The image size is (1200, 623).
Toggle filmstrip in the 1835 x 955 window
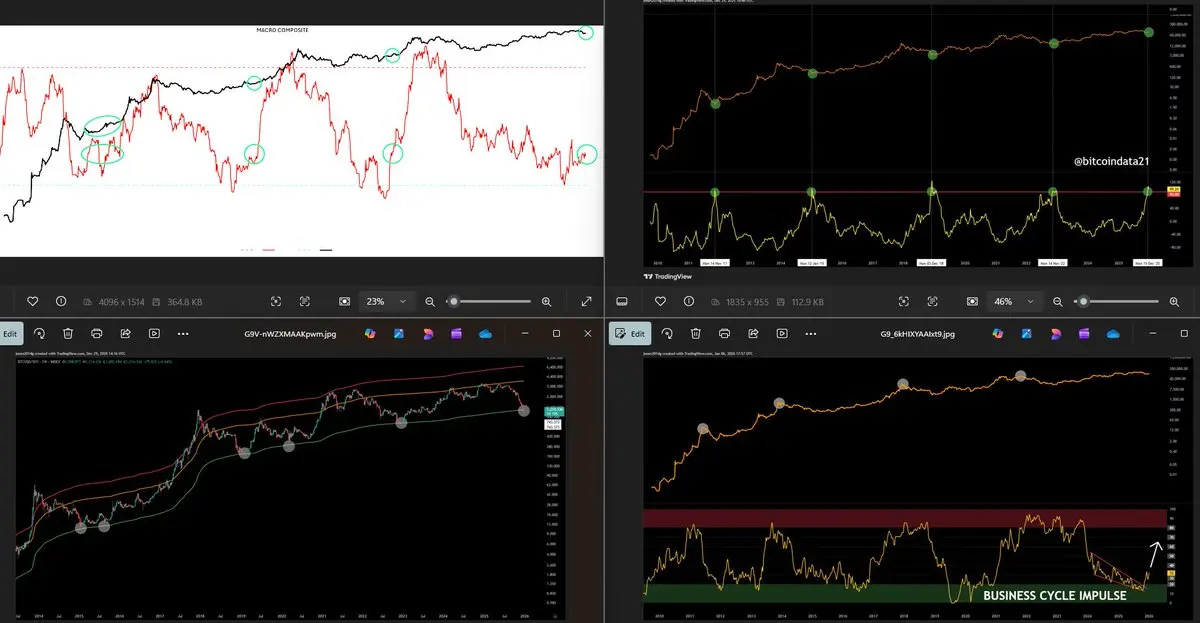pyautogui.click(x=620, y=301)
